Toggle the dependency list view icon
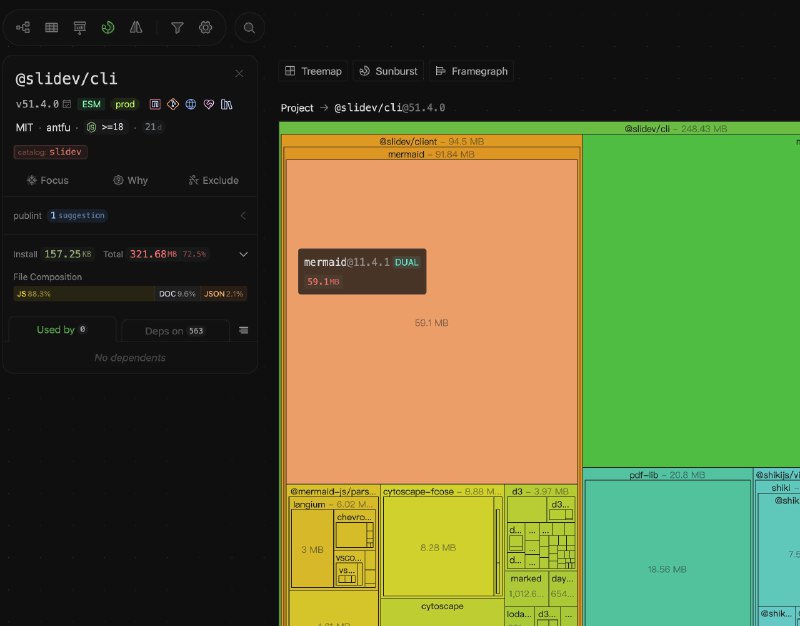 click(x=244, y=330)
